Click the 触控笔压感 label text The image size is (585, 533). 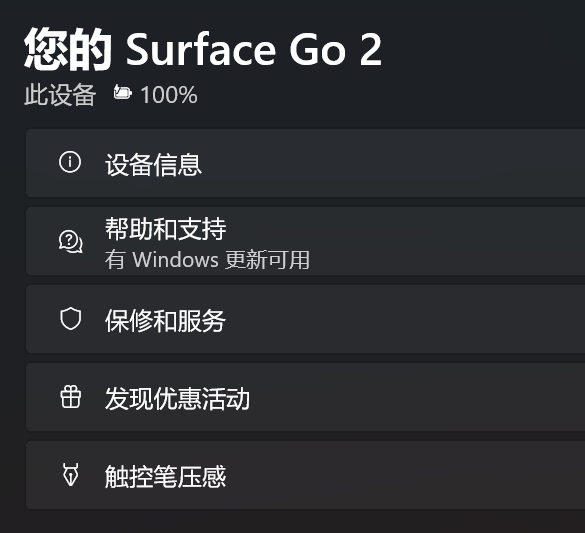pos(165,476)
